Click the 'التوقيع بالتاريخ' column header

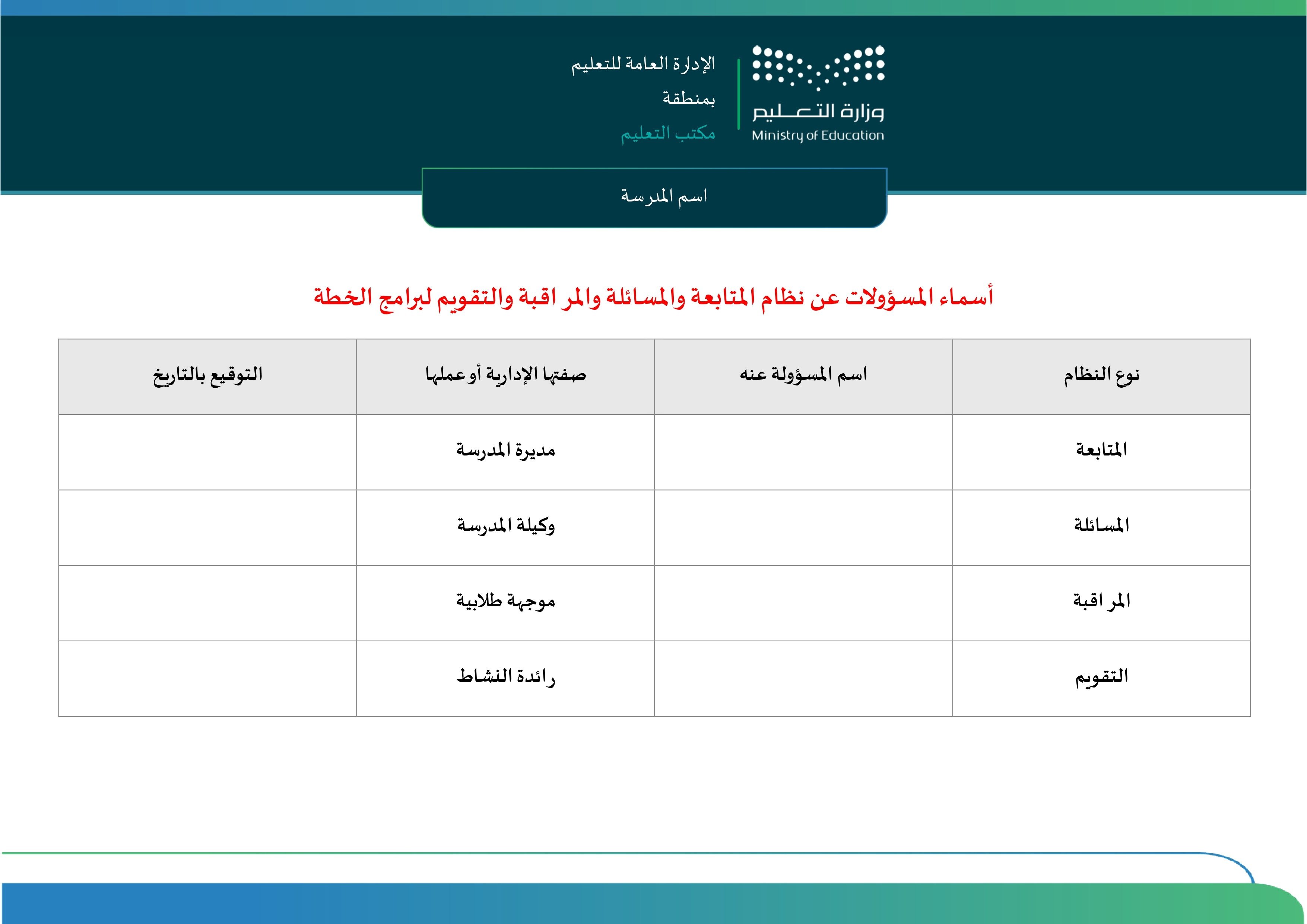(x=208, y=376)
